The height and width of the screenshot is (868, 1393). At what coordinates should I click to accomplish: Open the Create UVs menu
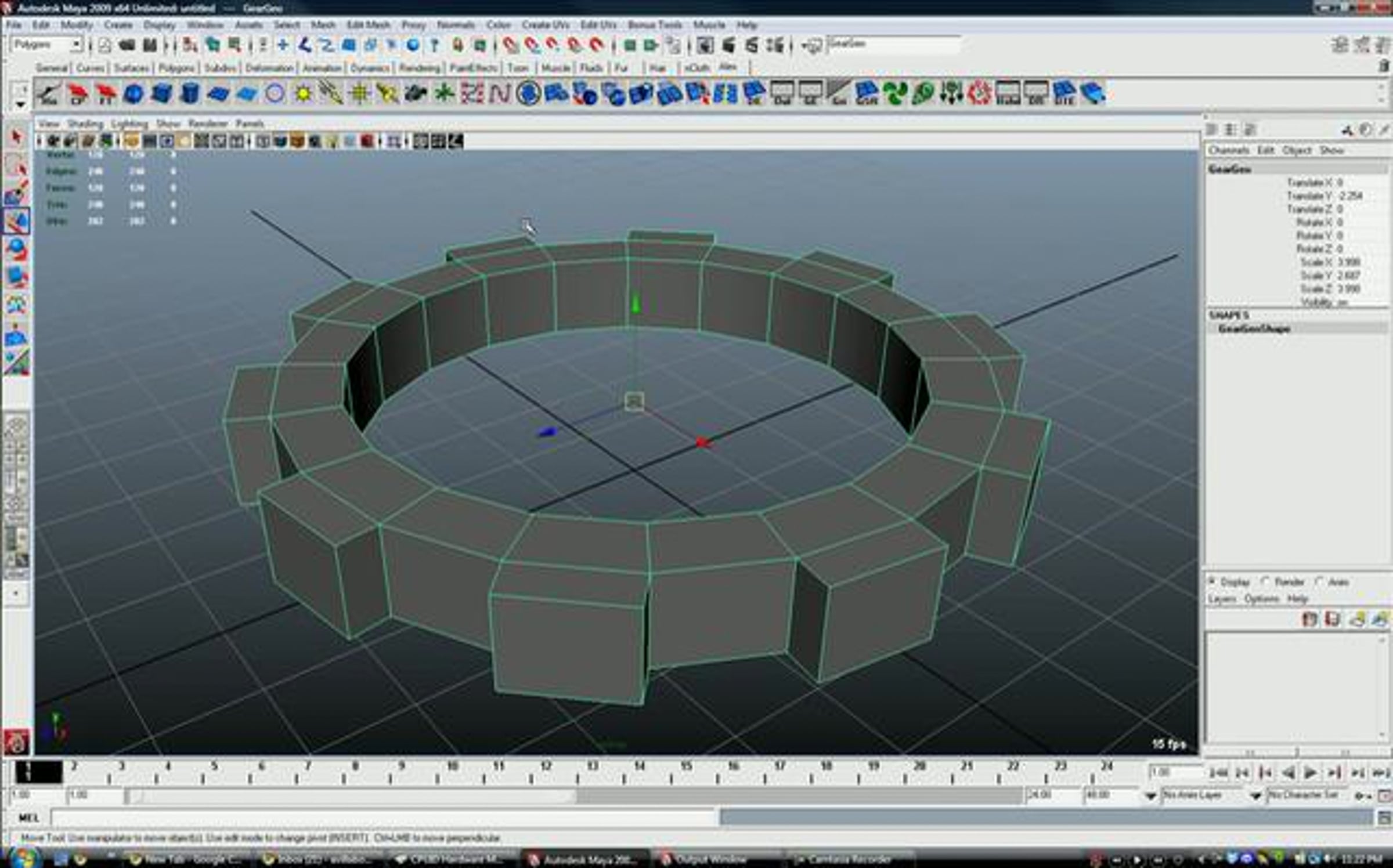(x=545, y=25)
